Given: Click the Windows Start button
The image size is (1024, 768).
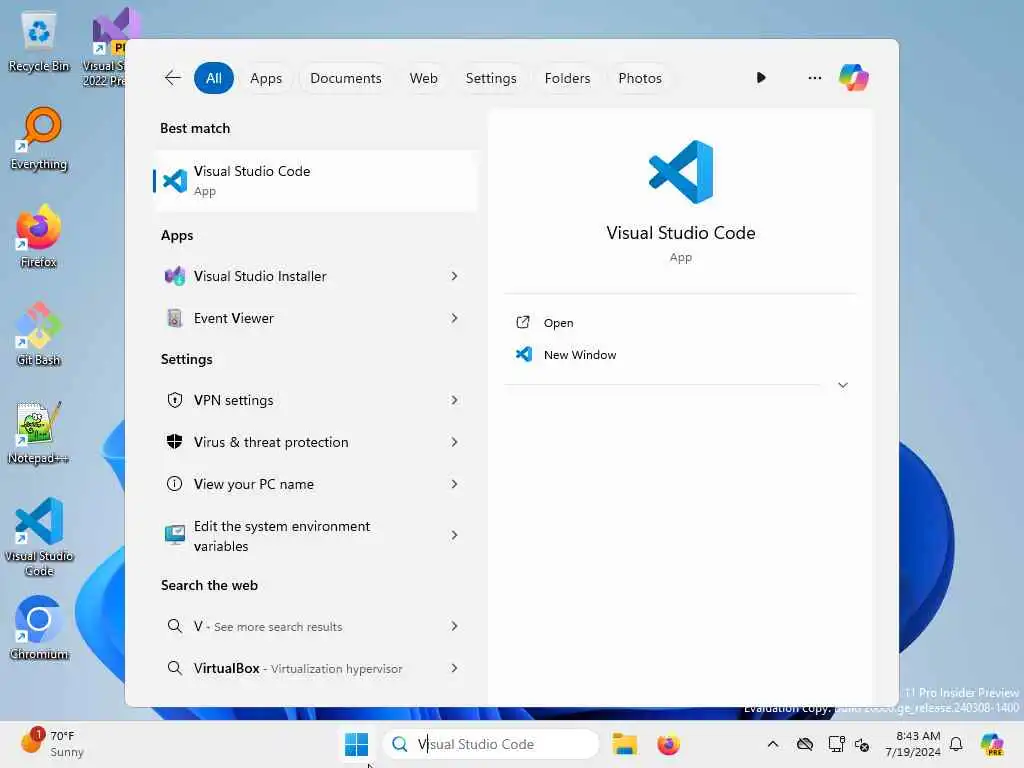Looking at the screenshot, I should point(357,744).
